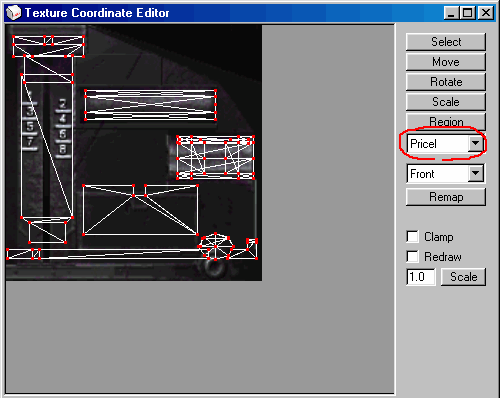Click the Region button
The image size is (500, 398).
pos(446,121)
